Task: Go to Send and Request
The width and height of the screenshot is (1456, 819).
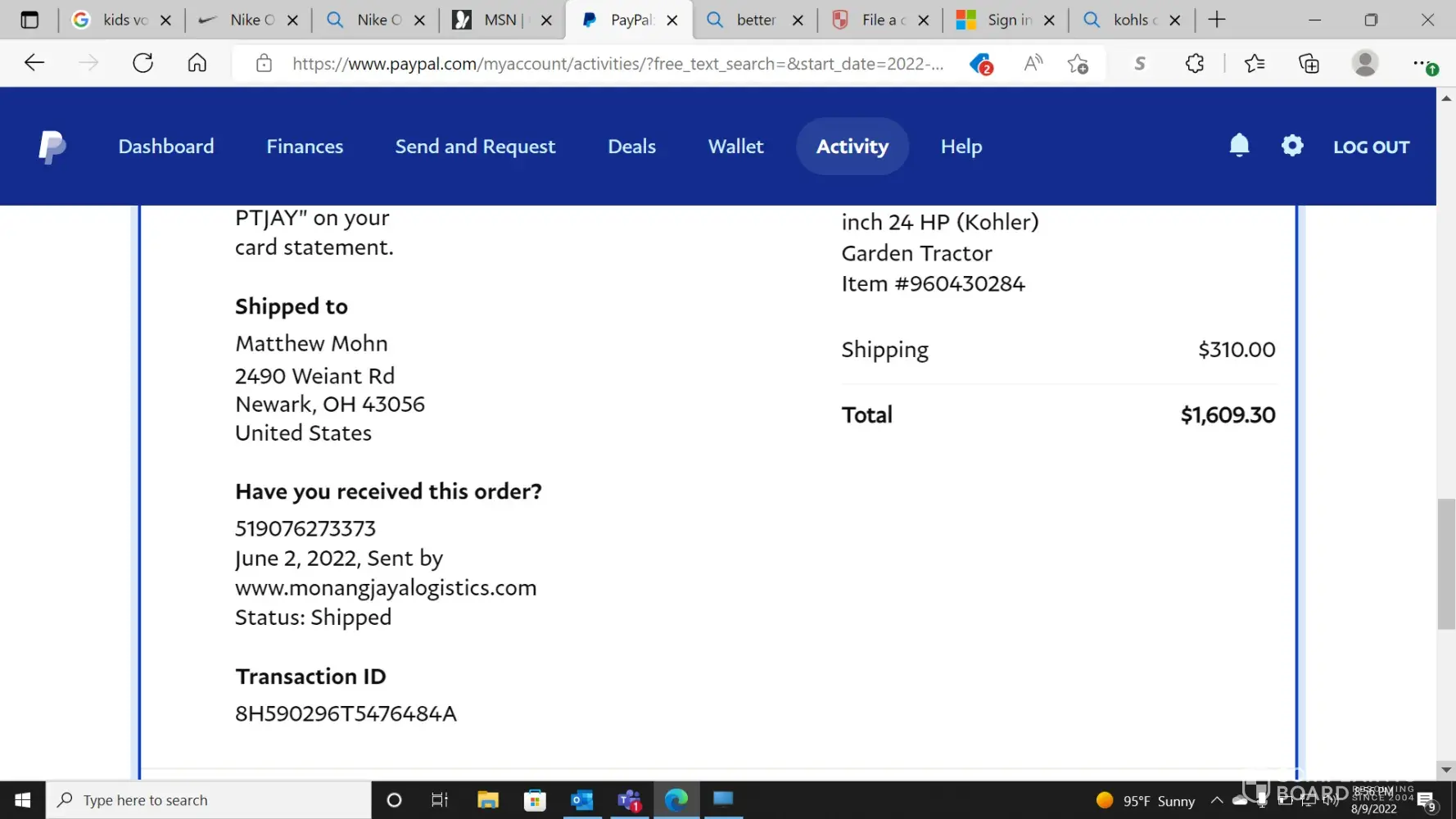Action: [x=475, y=147]
